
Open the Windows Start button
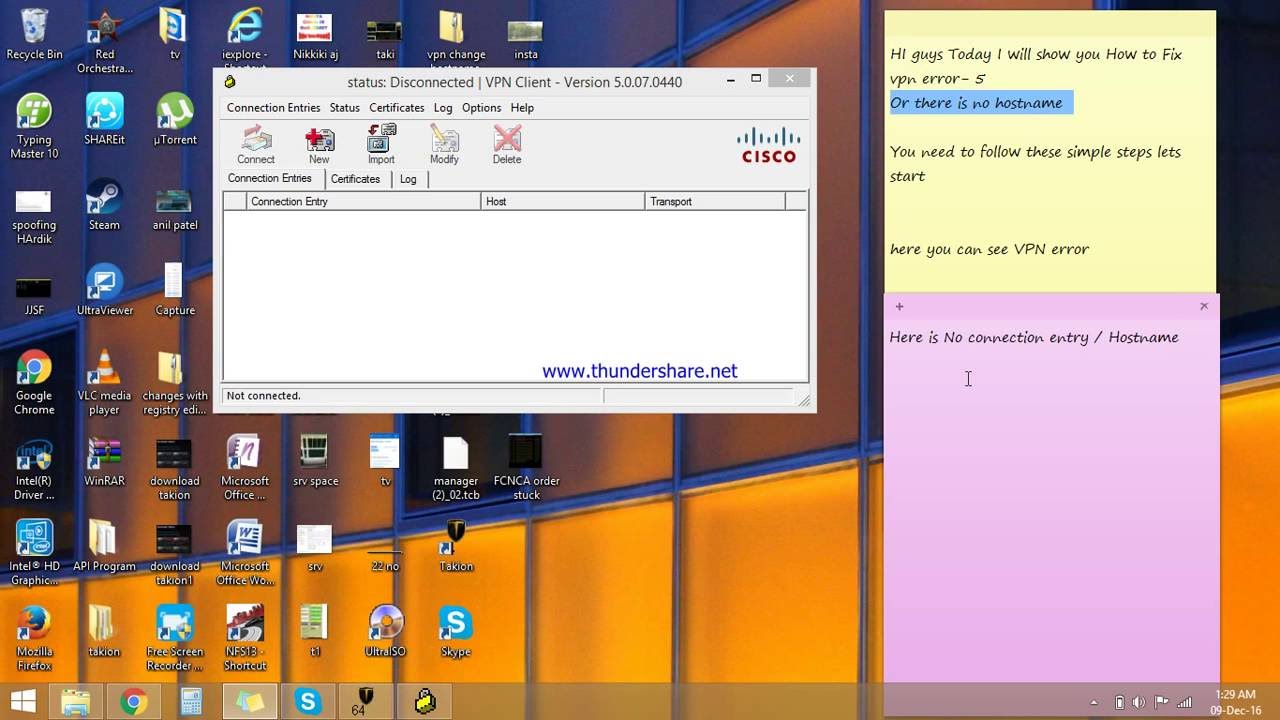22,702
